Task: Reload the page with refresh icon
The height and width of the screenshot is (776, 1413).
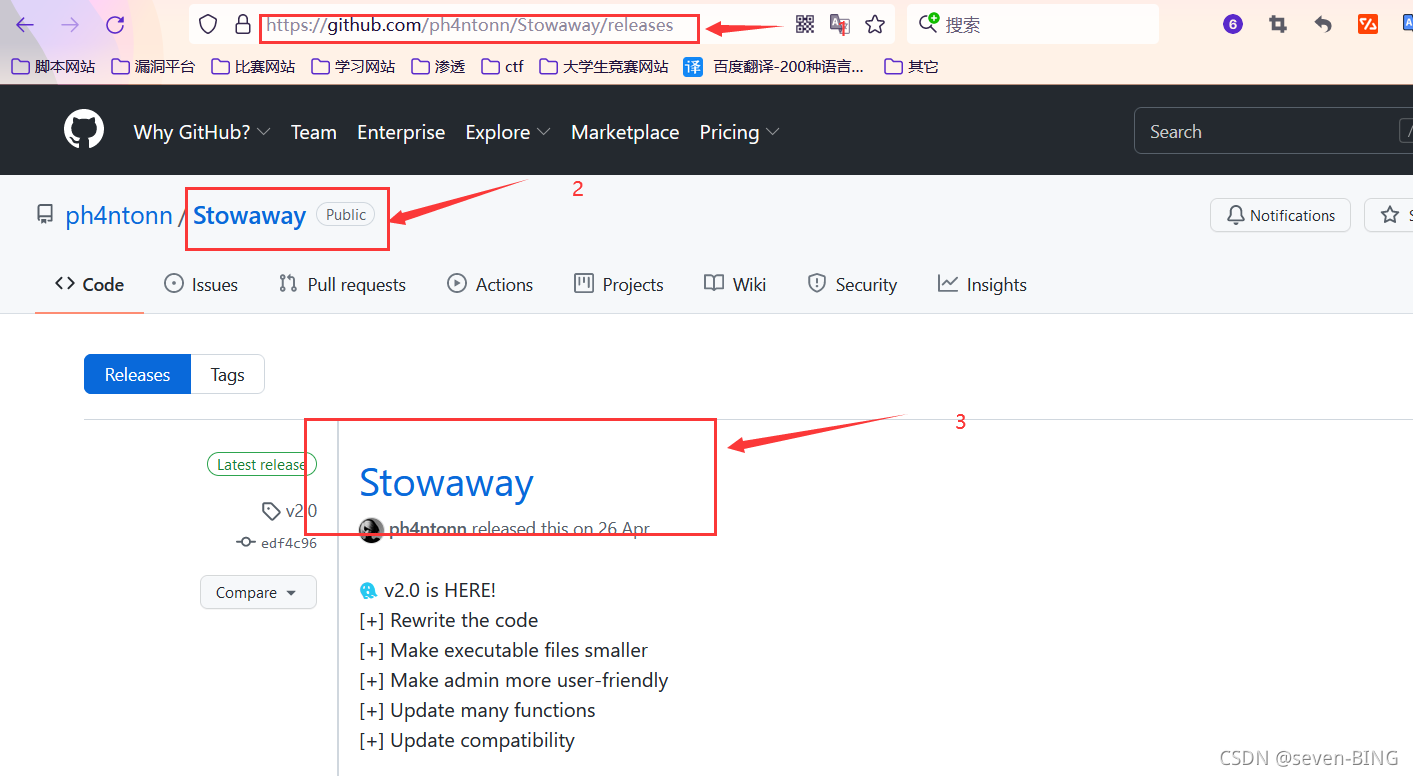Action: [x=115, y=25]
